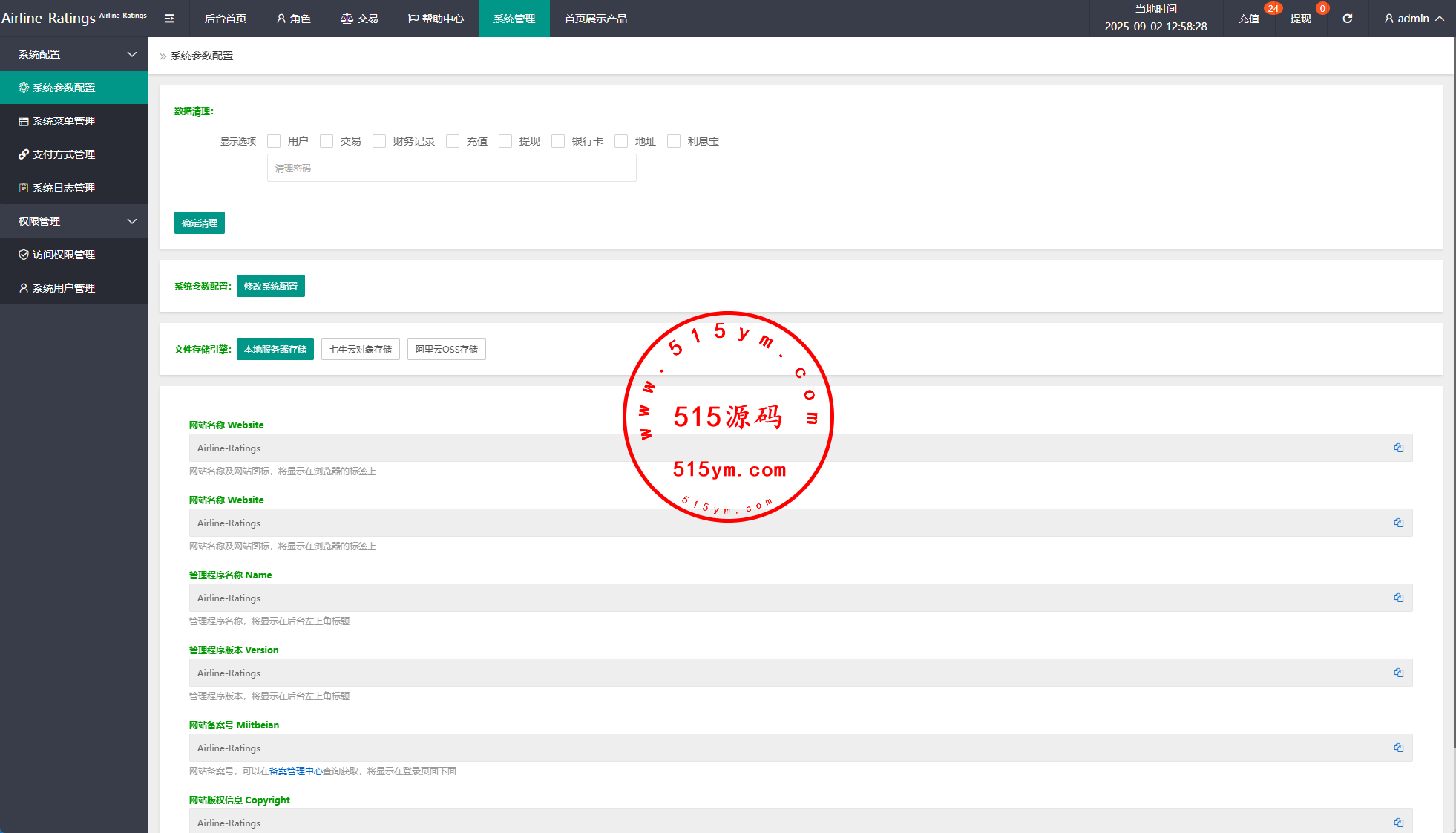Click the 确定清理 button
This screenshot has width=1456, height=833.
[x=199, y=223]
